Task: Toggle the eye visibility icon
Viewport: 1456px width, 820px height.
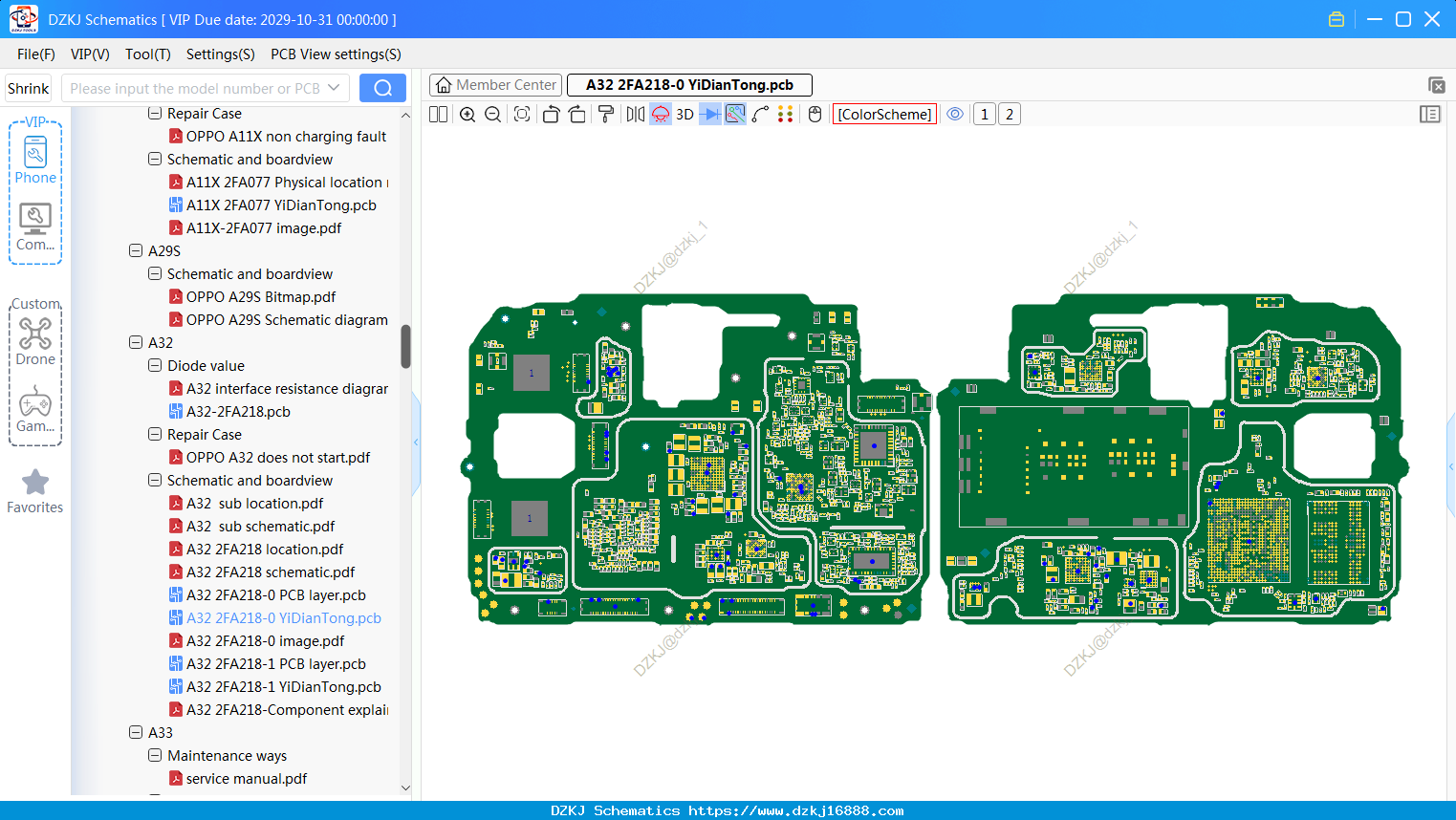Action: tap(955, 115)
